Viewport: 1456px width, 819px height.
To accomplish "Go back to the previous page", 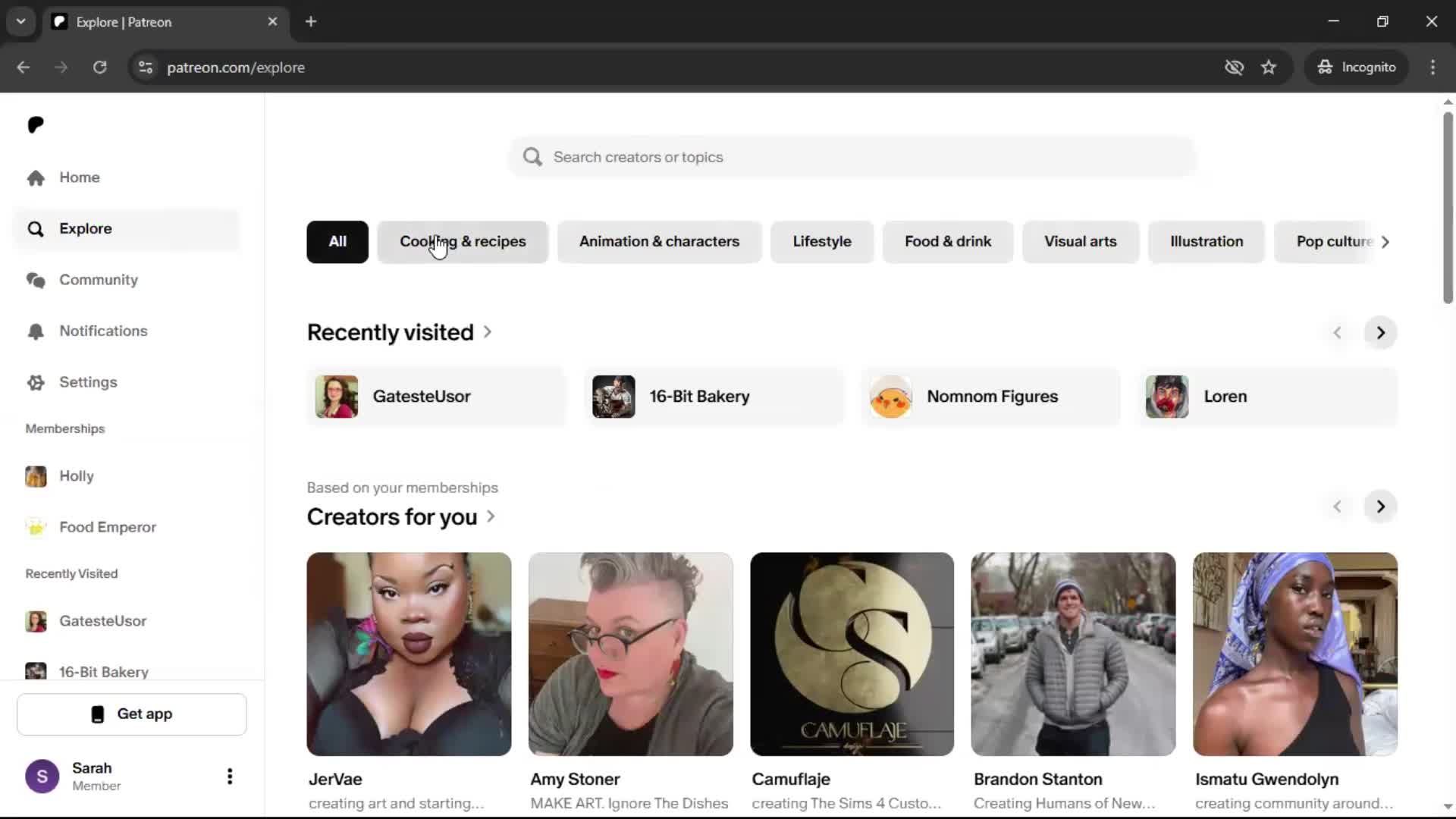I will pos(24,67).
